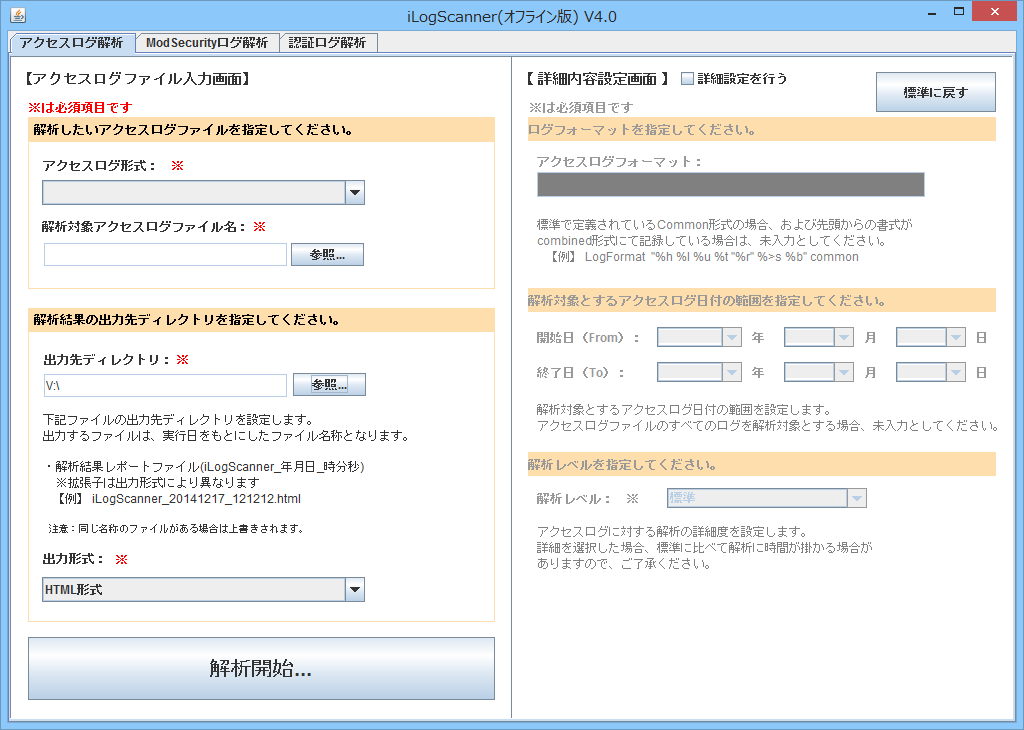This screenshot has width=1024, height=730.
Task: Switch to the ModSecurityログ解析 tab
Action: coord(206,43)
